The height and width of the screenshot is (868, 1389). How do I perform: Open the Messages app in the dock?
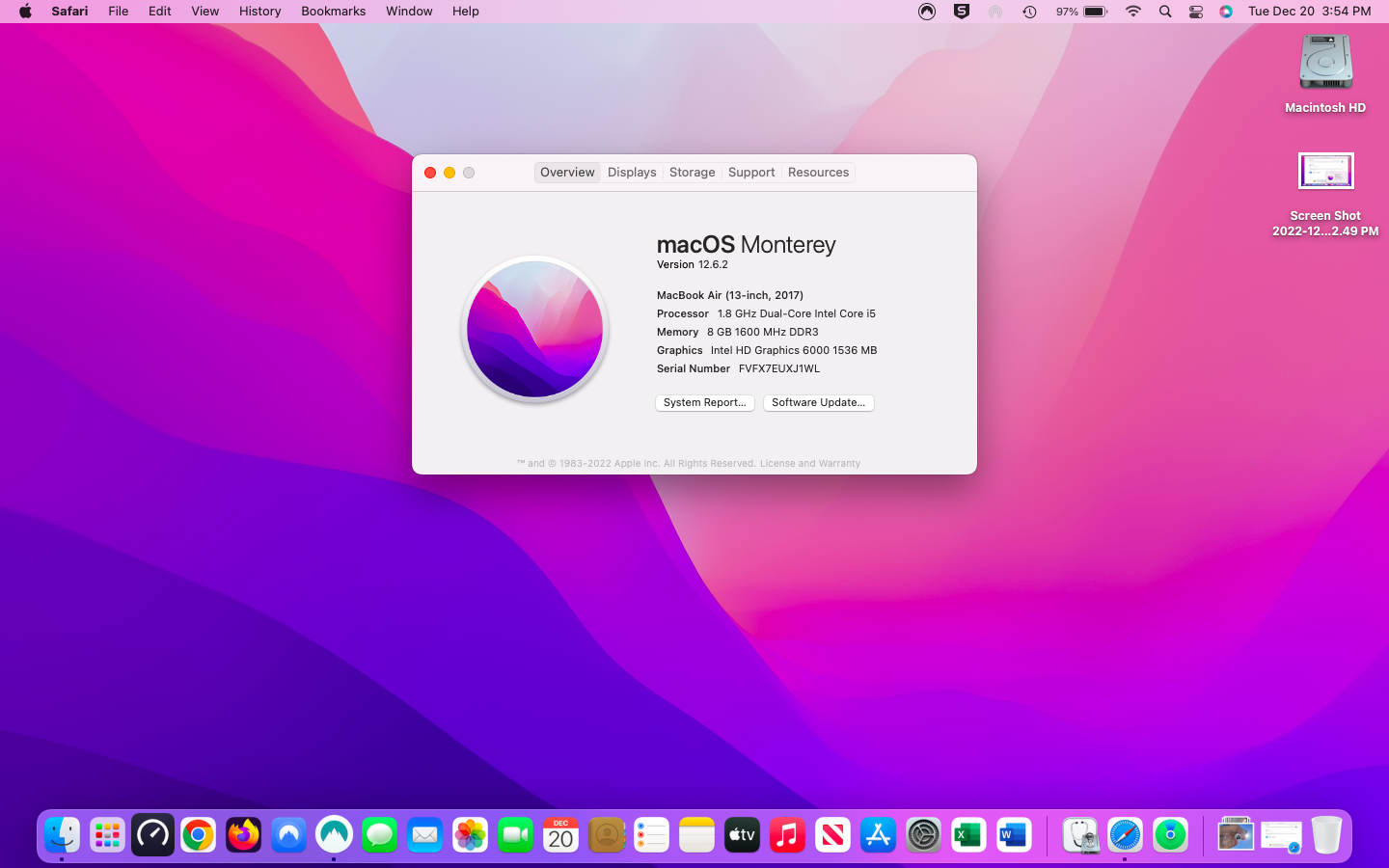point(379,835)
